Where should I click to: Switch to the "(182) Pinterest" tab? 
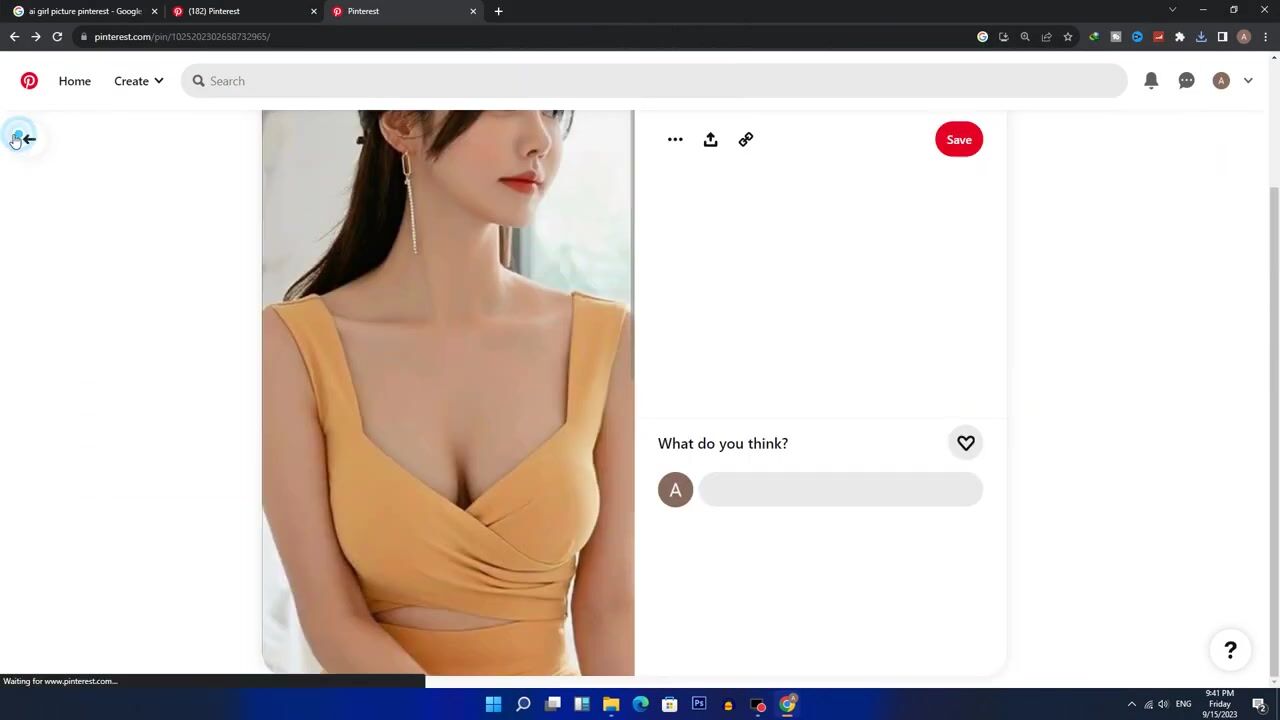pyautogui.click(x=240, y=11)
